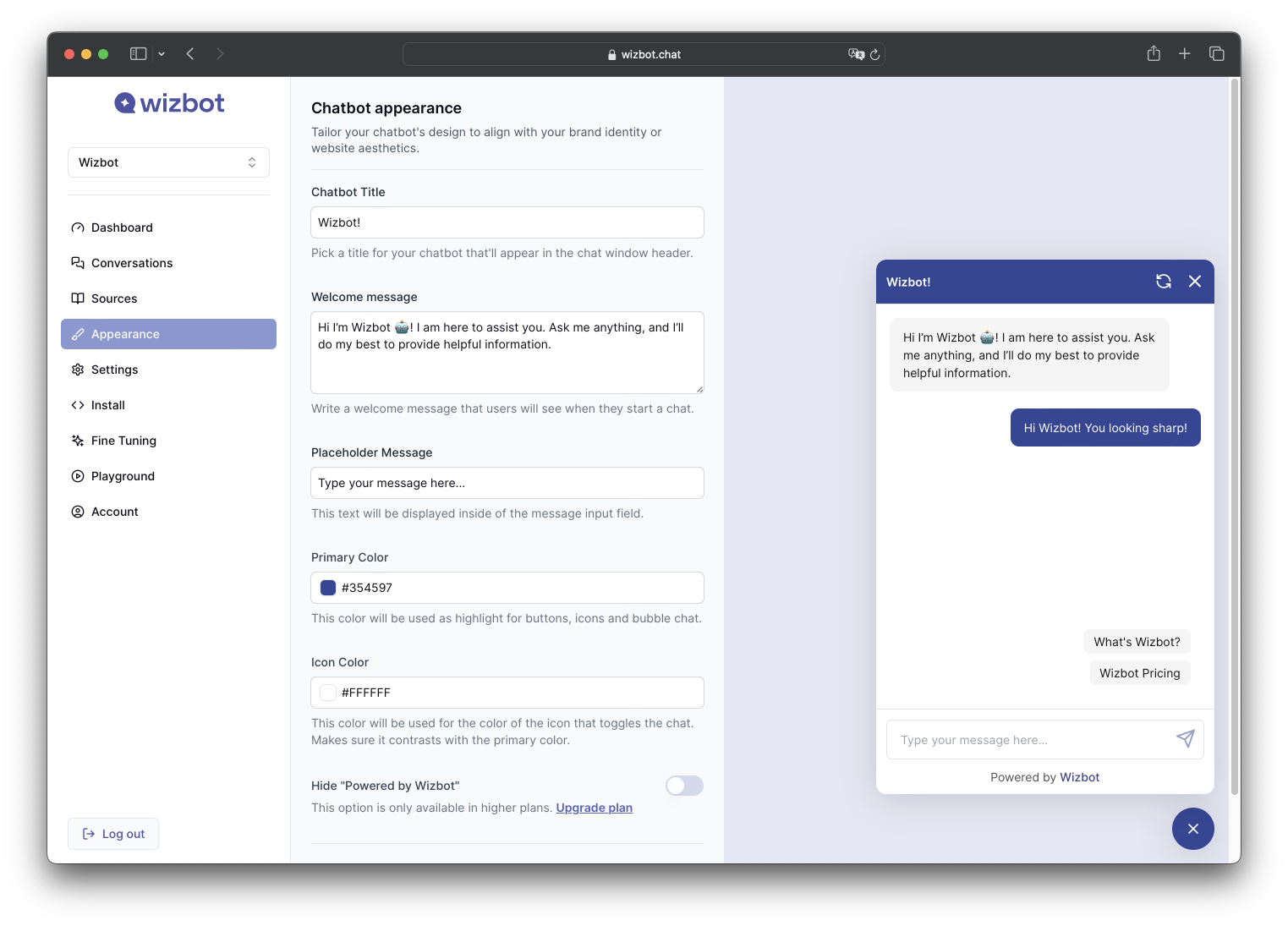Open Account page
Screen dimensions: 1288x926
tap(168, 512)
